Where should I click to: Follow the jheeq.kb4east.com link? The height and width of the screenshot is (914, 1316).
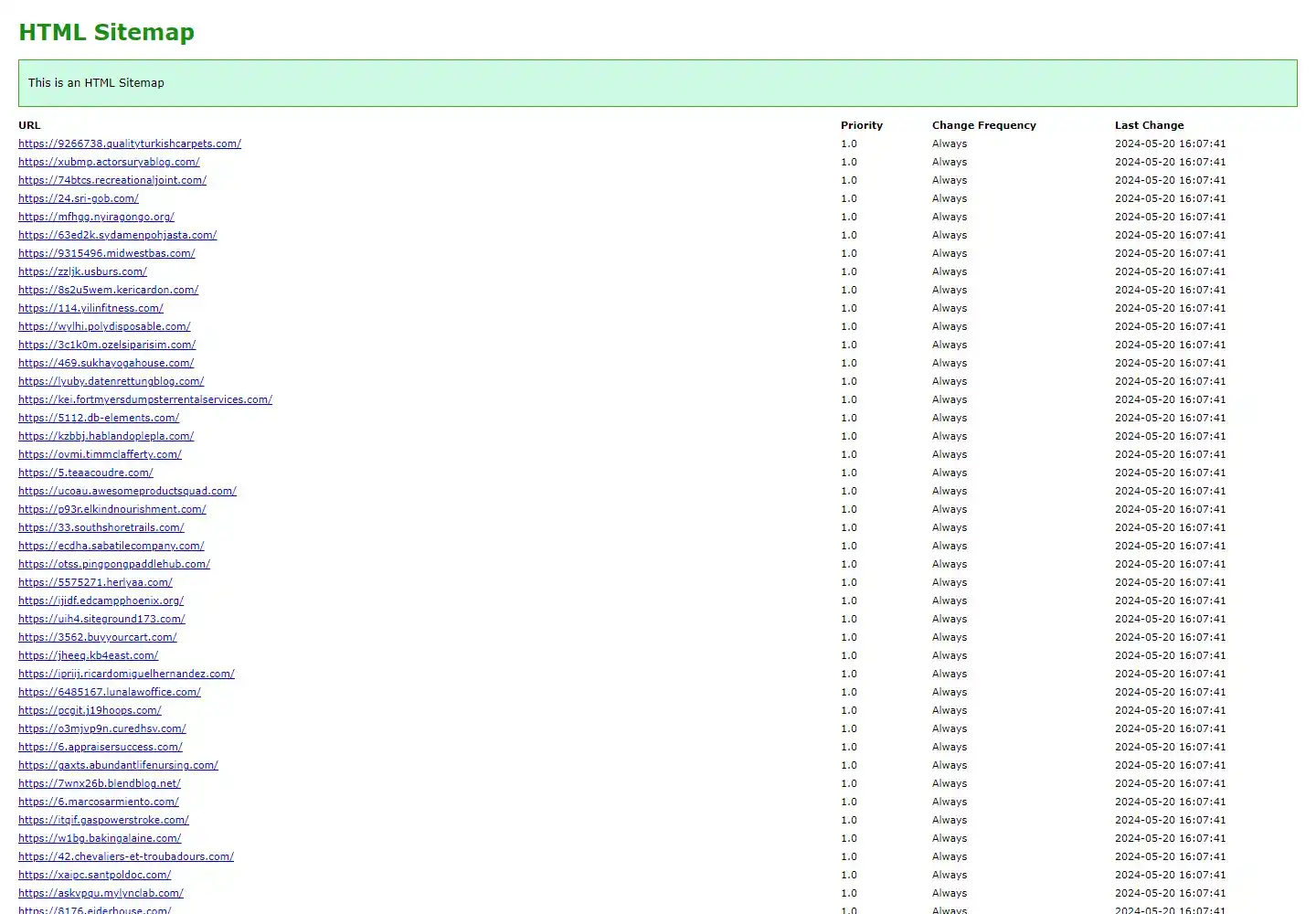88,655
